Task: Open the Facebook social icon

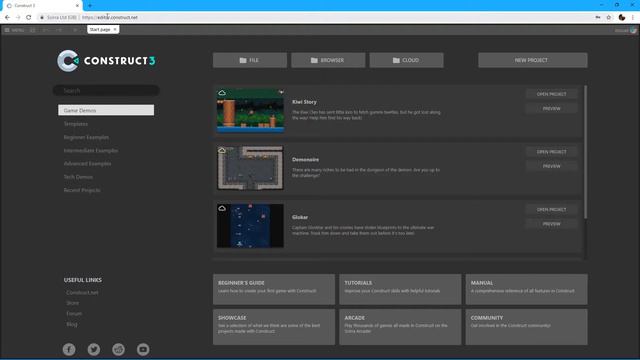Action: tap(69, 349)
